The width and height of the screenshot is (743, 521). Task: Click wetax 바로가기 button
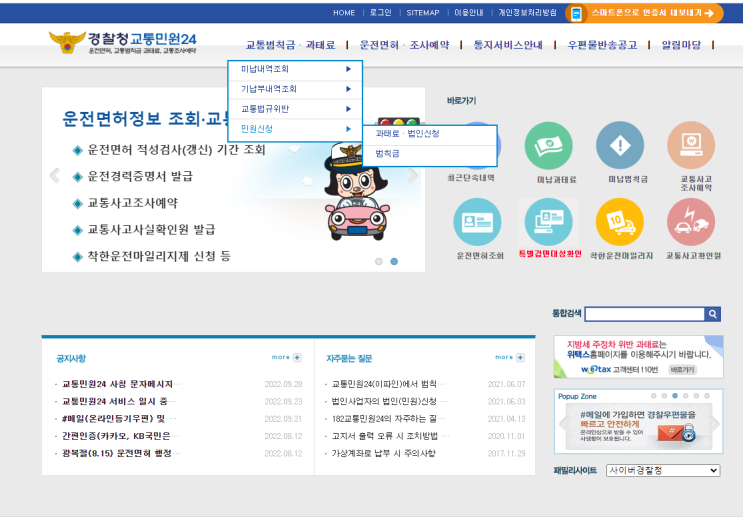click(682, 370)
